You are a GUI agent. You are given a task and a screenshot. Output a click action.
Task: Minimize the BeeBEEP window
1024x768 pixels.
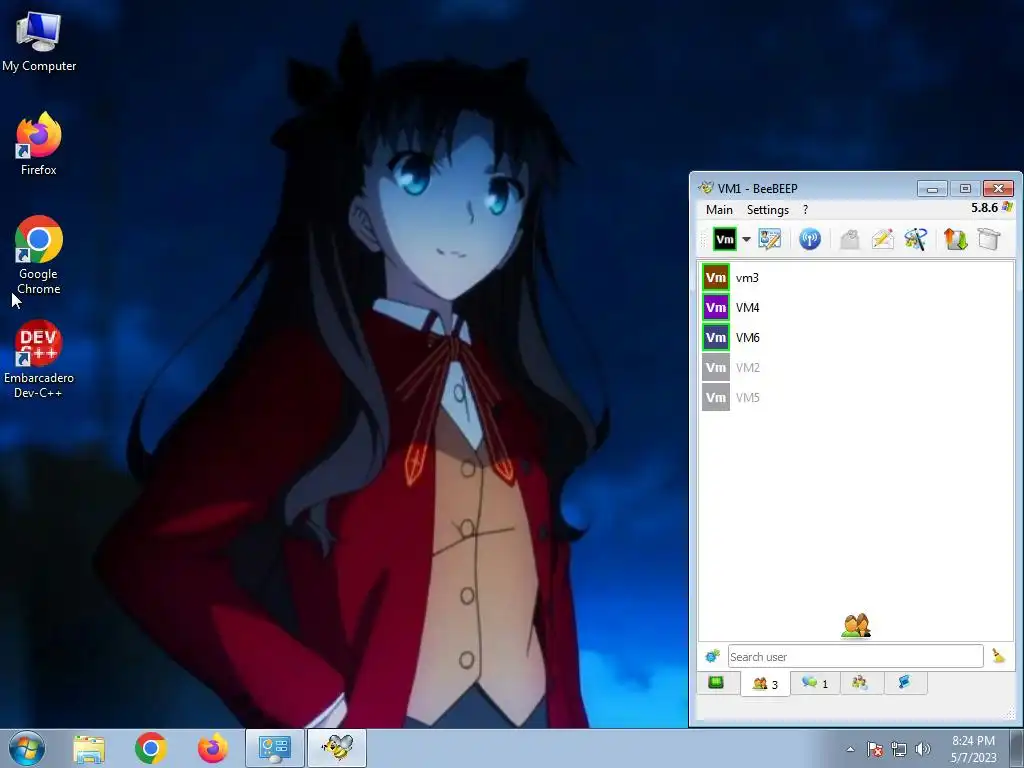point(933,189)
